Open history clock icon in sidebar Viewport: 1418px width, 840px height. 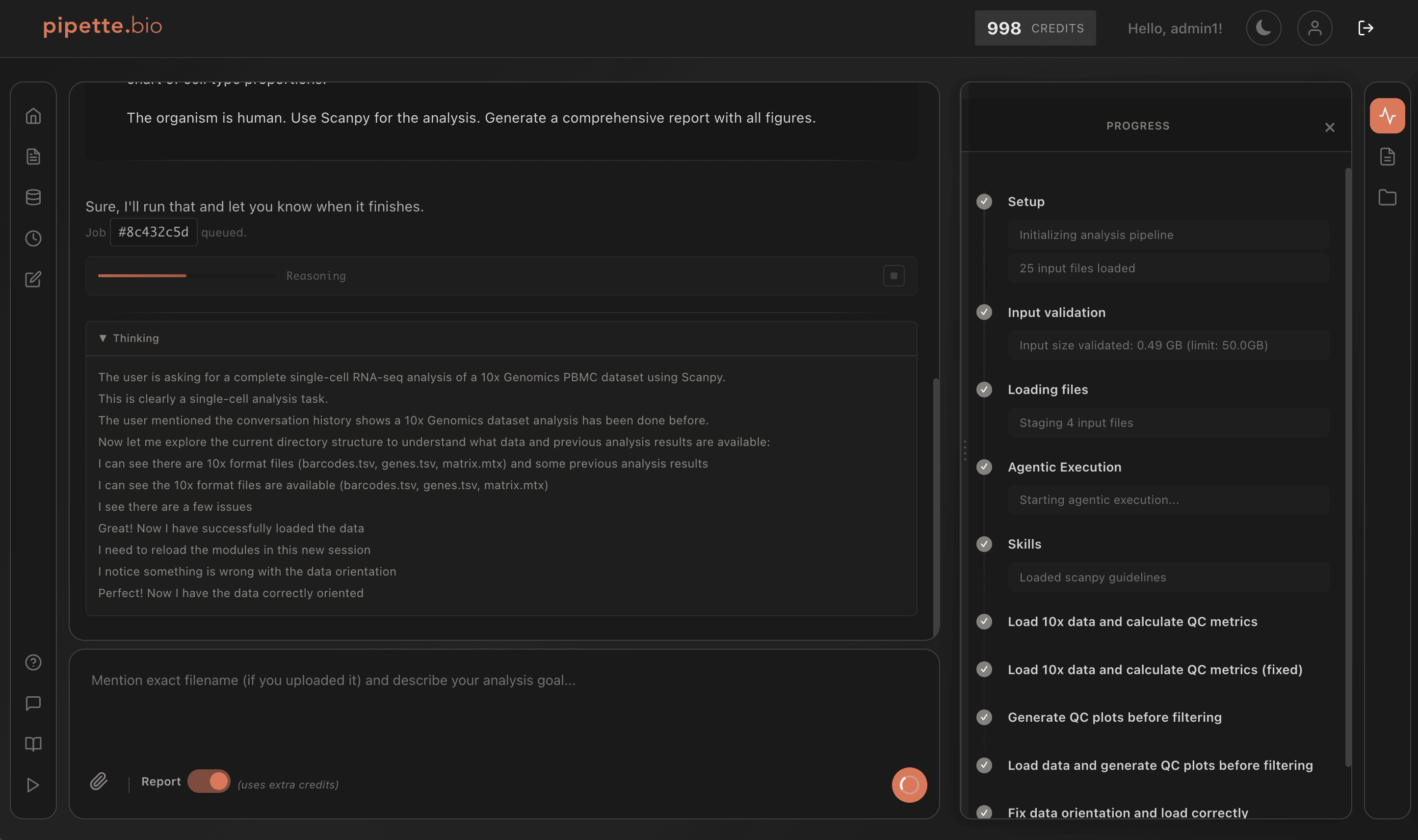(x=33, y=238)
